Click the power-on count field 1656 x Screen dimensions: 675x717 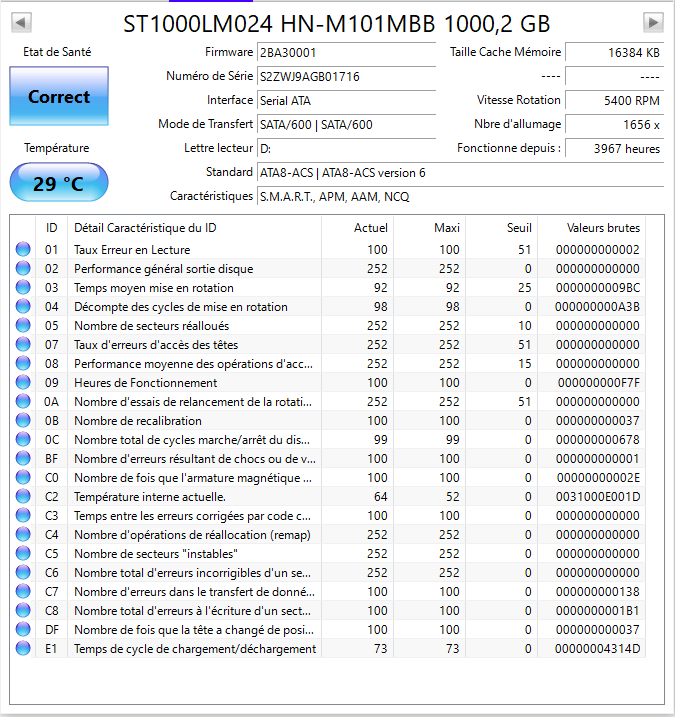tap(615, 124)
